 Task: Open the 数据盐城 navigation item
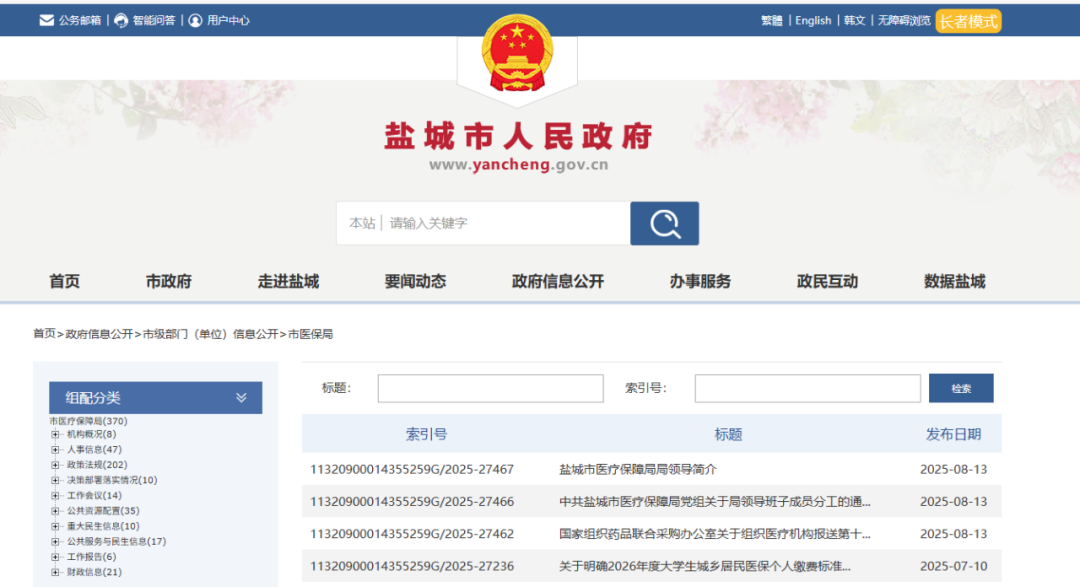point(955,281)
